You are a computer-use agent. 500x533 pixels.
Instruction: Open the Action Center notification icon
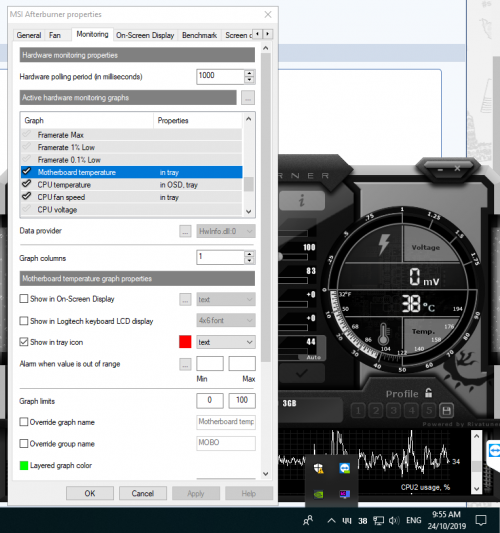click(x=481, y=520)
